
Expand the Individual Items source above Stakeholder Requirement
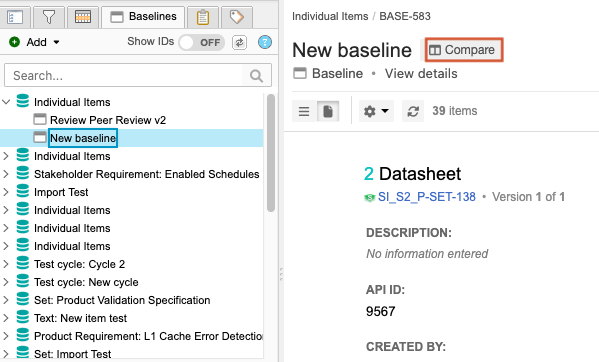[6, 156]
